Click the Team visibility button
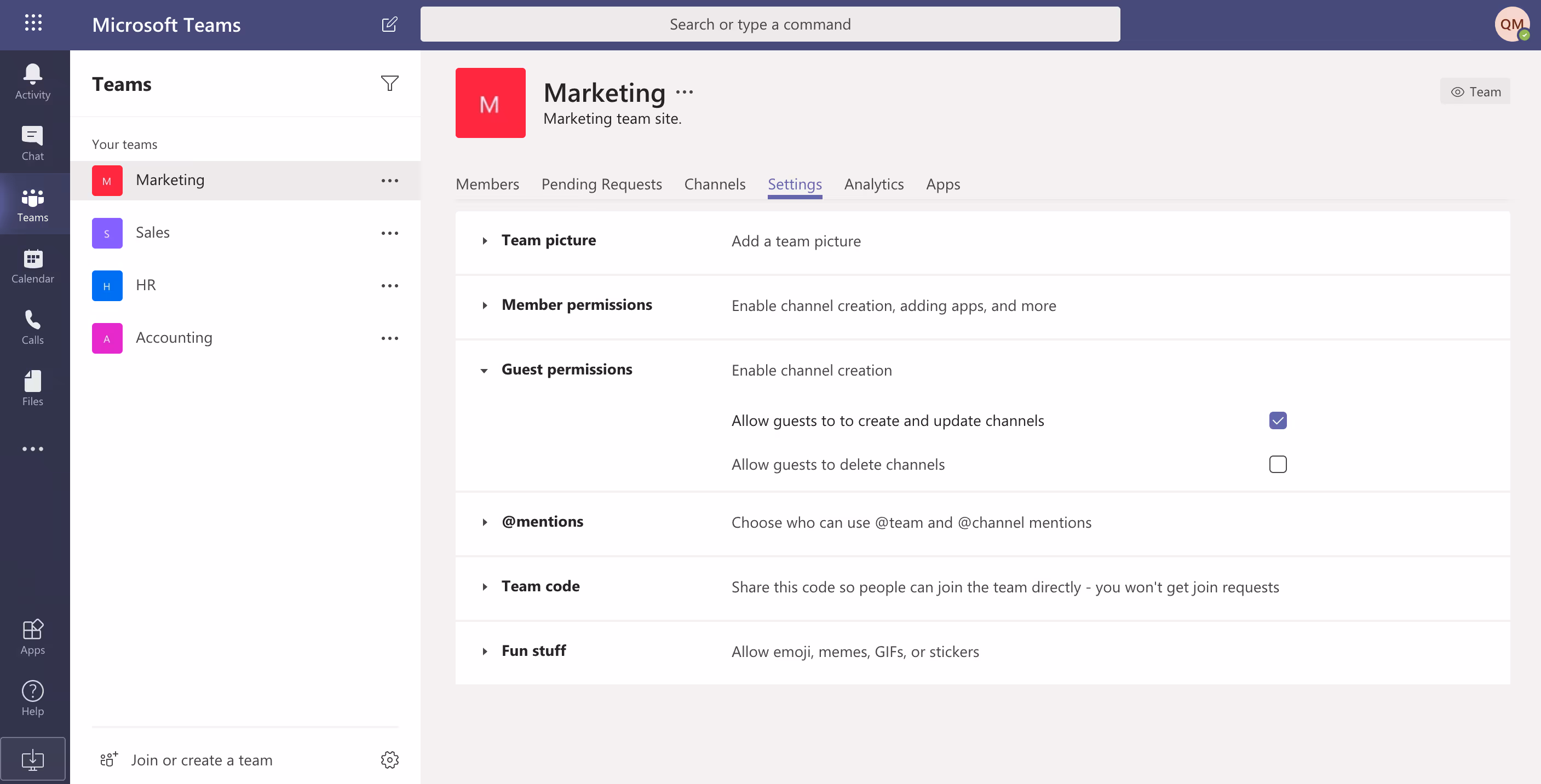Viewport: 1541px width, 784px height. point(1475,91)
